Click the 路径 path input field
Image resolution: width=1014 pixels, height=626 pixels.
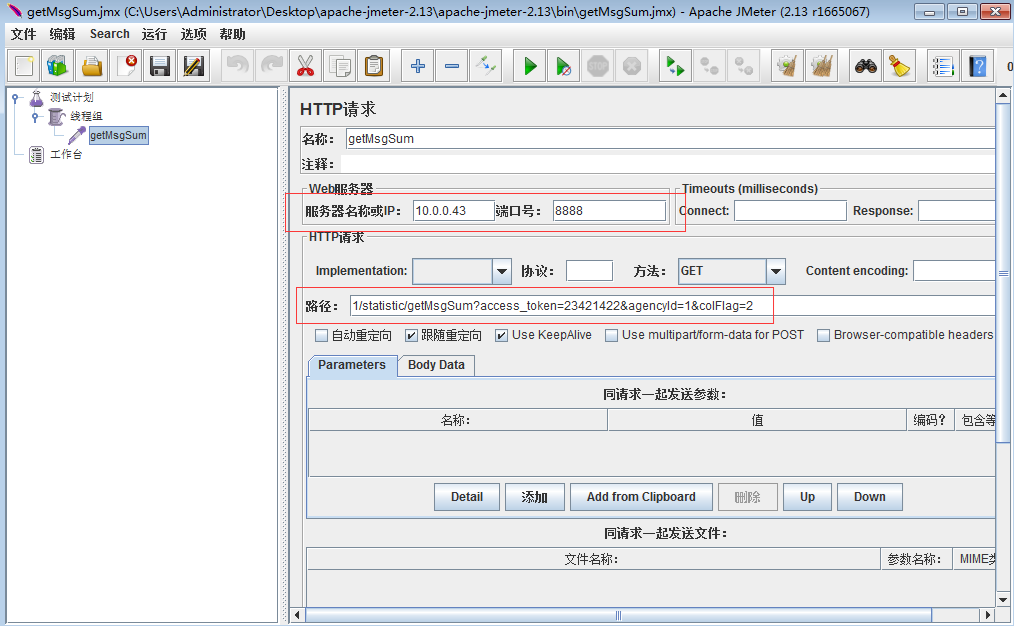pyautogui.click(x=672, y=306)
